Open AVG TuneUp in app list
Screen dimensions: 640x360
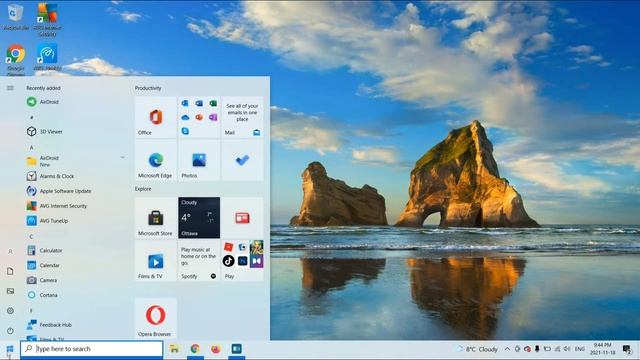coord(76,221)
